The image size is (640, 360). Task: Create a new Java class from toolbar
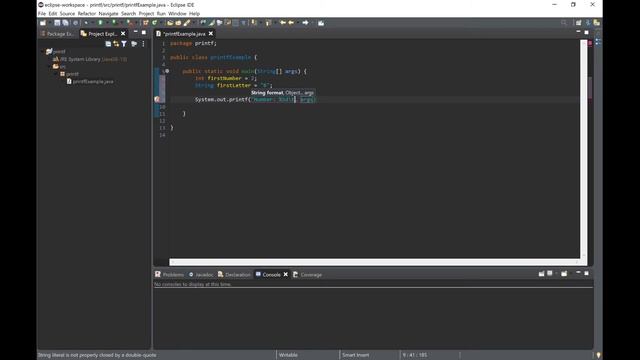pyautogui.click(x=155, y=23)
